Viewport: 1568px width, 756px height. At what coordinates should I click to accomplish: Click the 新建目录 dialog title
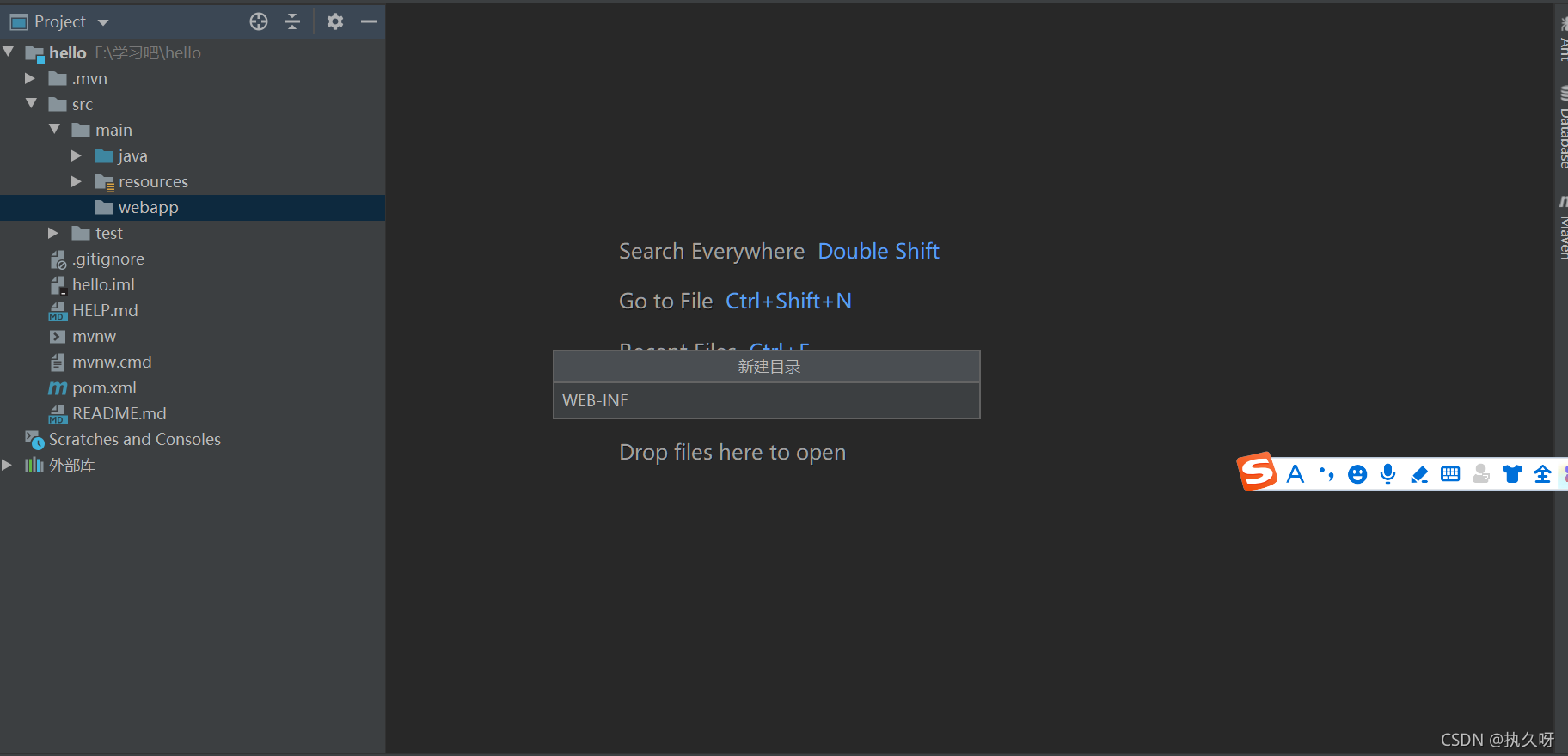click(769, 367)
